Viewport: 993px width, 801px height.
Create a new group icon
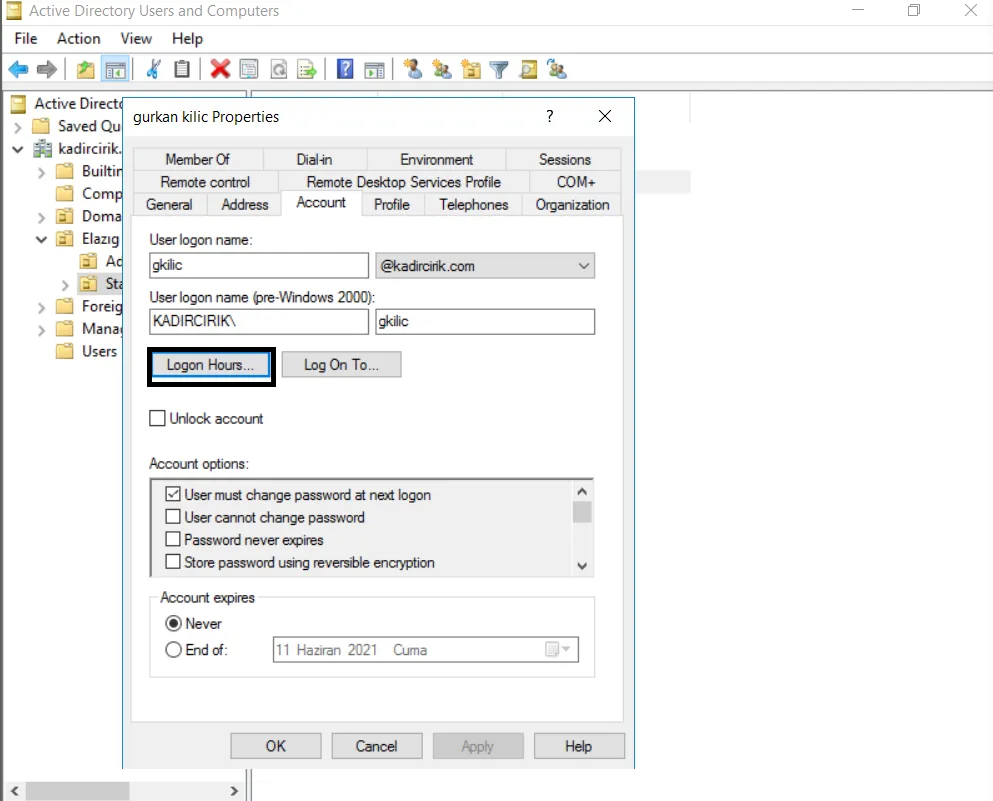[x=441, y=69]
